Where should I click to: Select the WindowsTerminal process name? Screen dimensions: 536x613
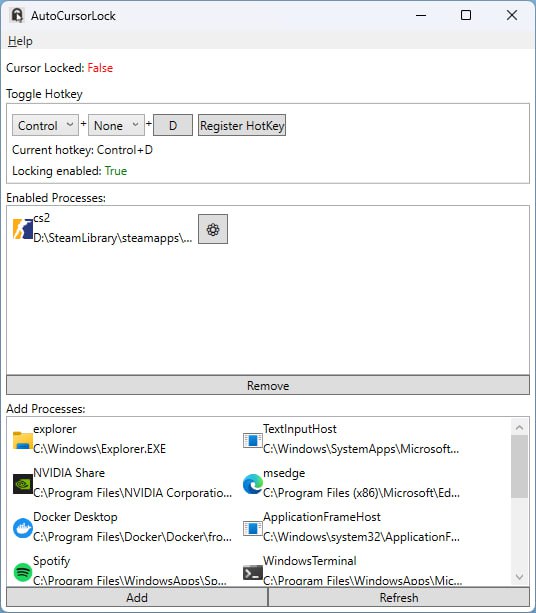[310, 561]
